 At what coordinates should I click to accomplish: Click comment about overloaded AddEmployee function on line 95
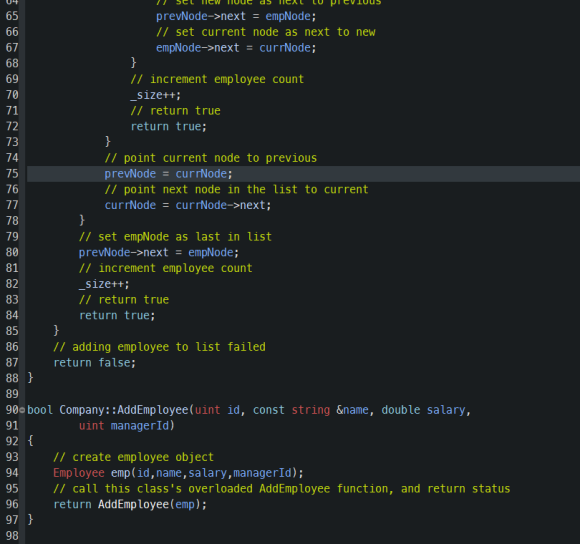click(x=282, y=489)
